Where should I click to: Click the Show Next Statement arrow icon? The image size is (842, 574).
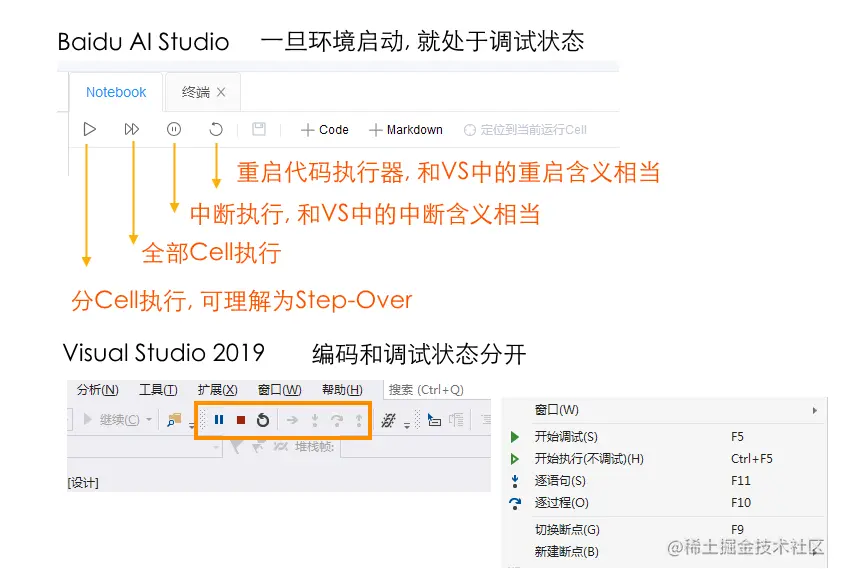tap(292, 420)
